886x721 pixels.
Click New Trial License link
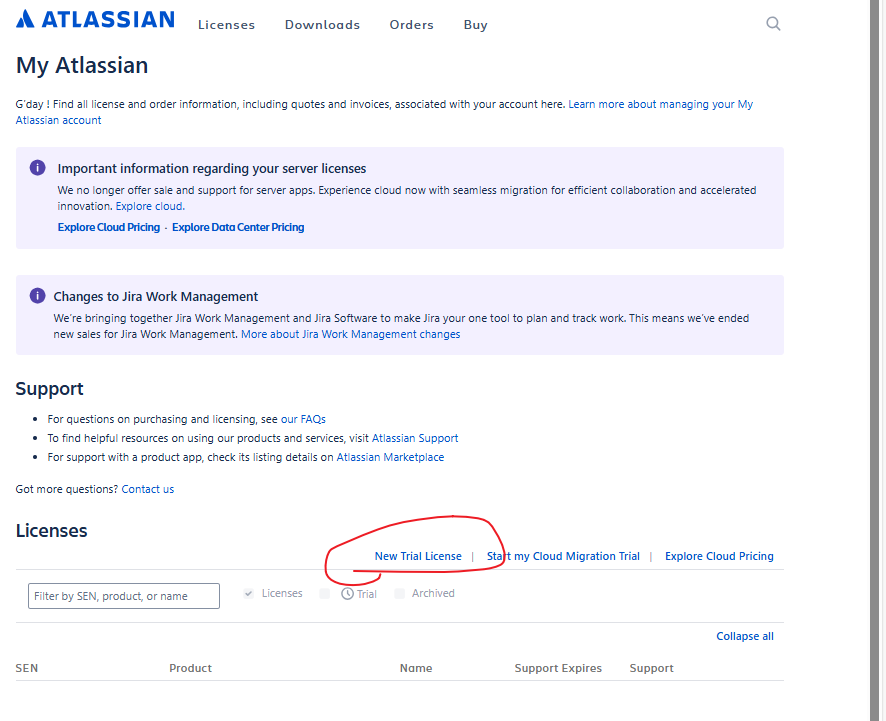(418, 557)
